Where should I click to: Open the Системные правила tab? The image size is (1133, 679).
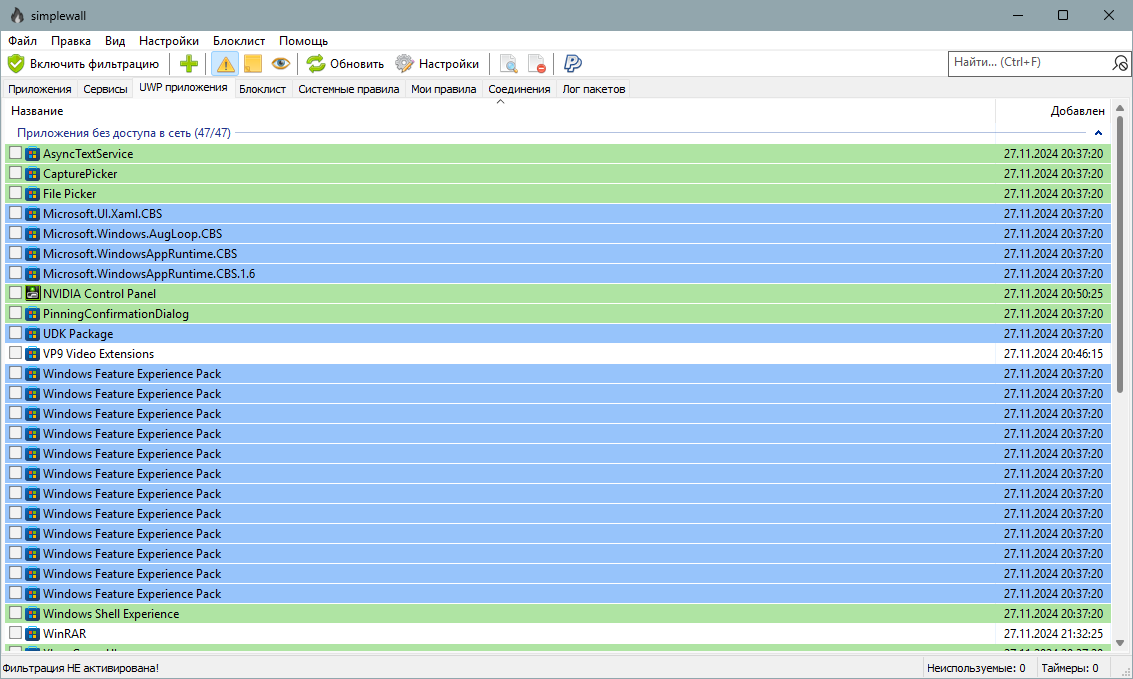click(x=349, y=89)
